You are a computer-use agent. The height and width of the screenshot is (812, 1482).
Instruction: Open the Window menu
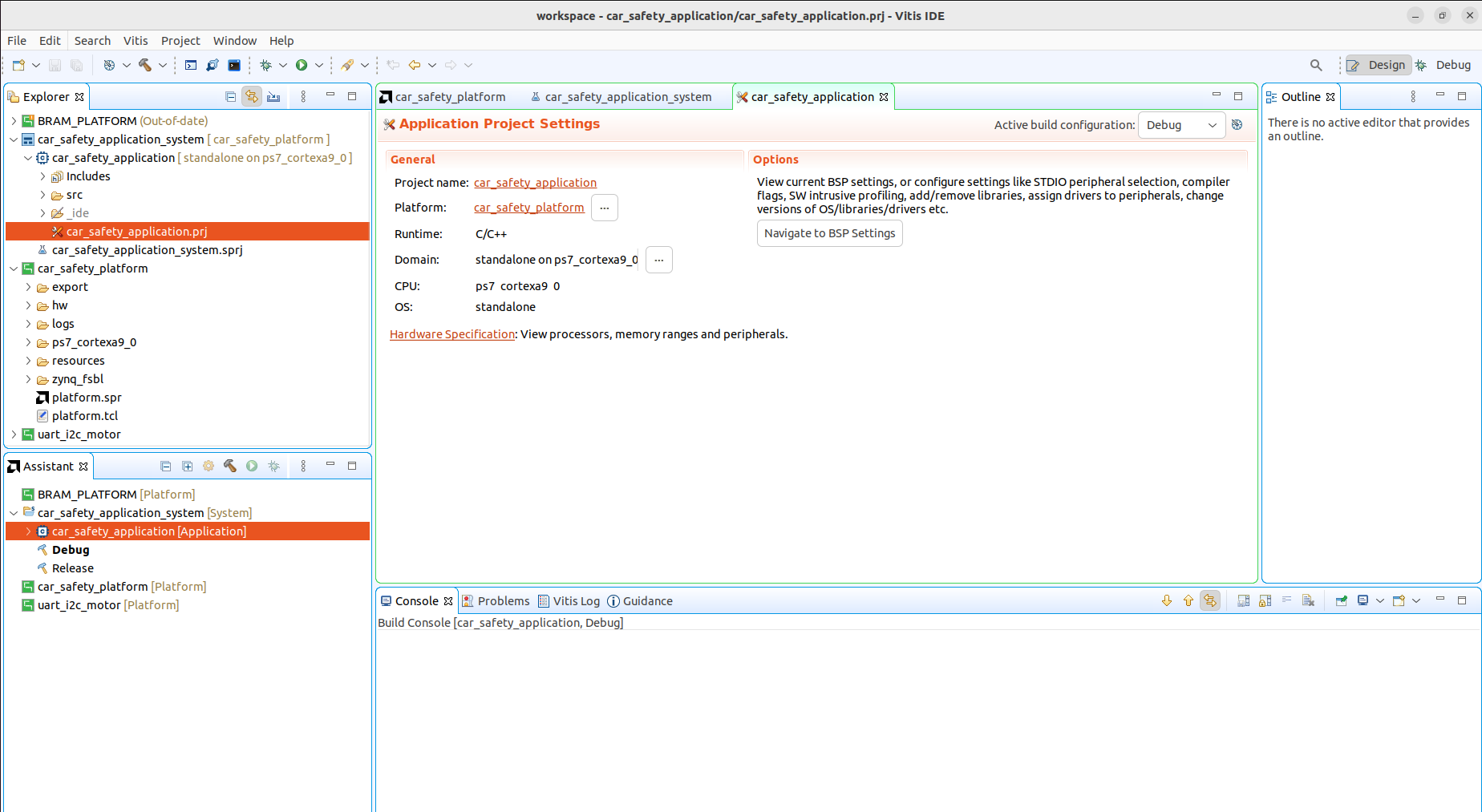tap(235, 41)
